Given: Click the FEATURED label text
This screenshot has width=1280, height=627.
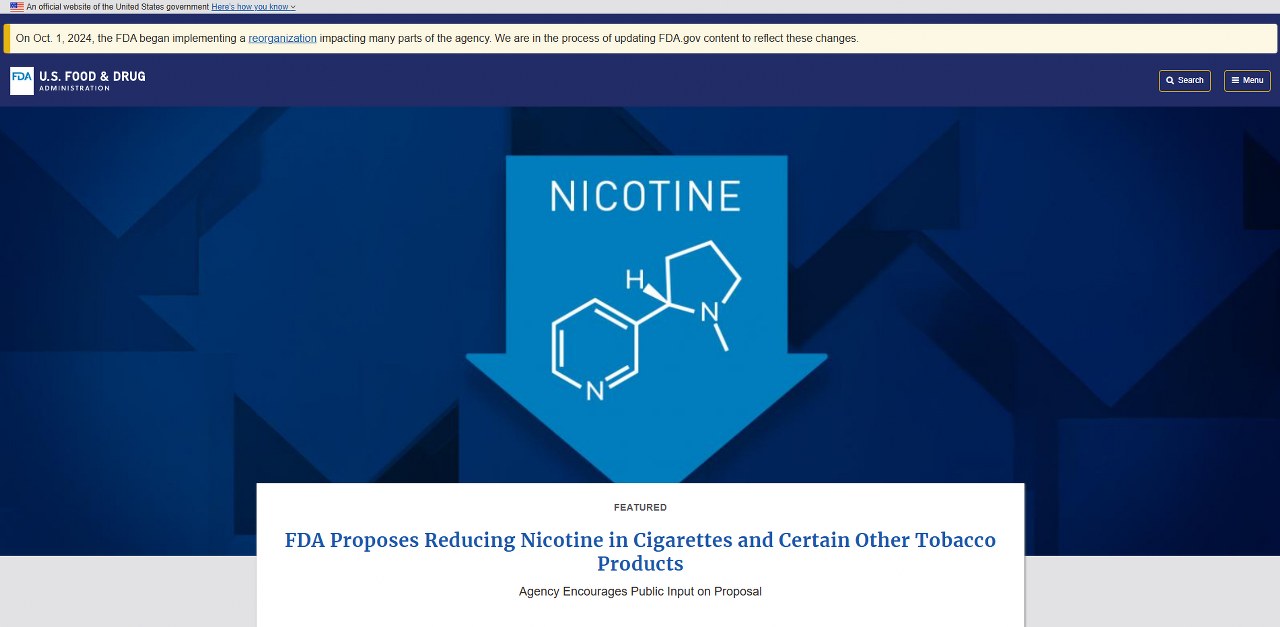Looking at the screenshot, I should pos(640,508).
